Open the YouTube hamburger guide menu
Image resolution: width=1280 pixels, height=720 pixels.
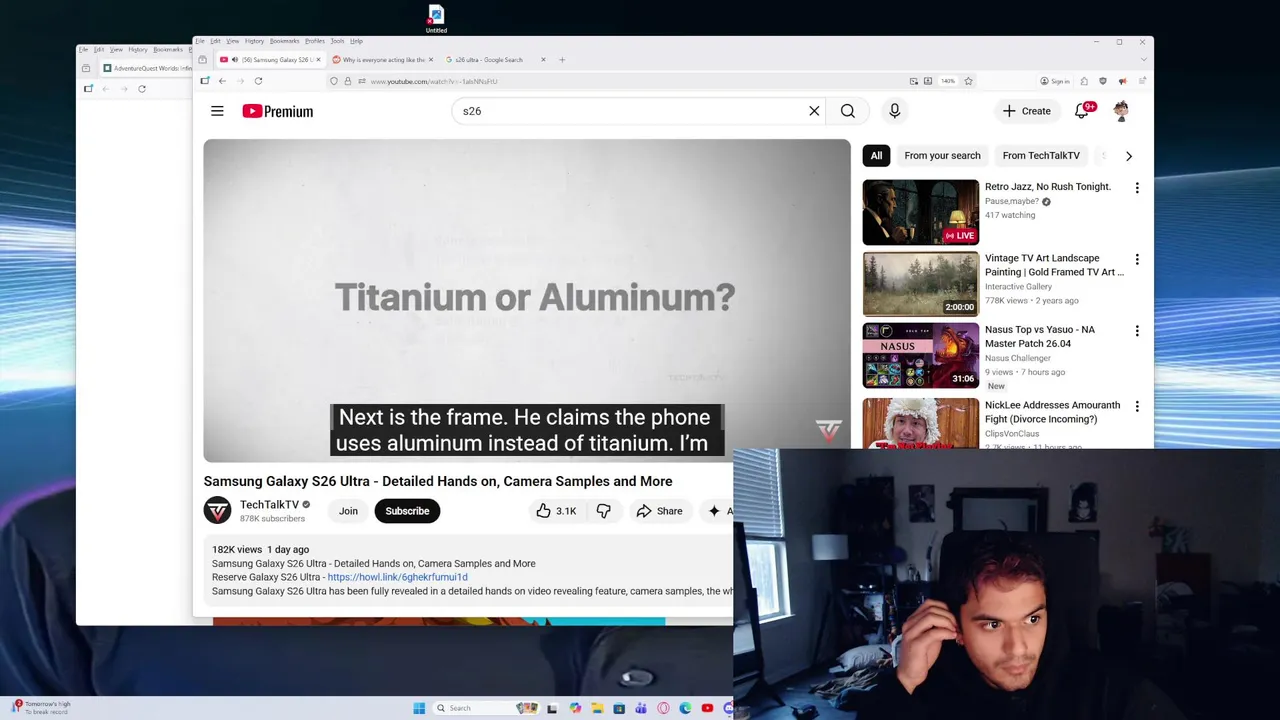[x=217, y=111]
